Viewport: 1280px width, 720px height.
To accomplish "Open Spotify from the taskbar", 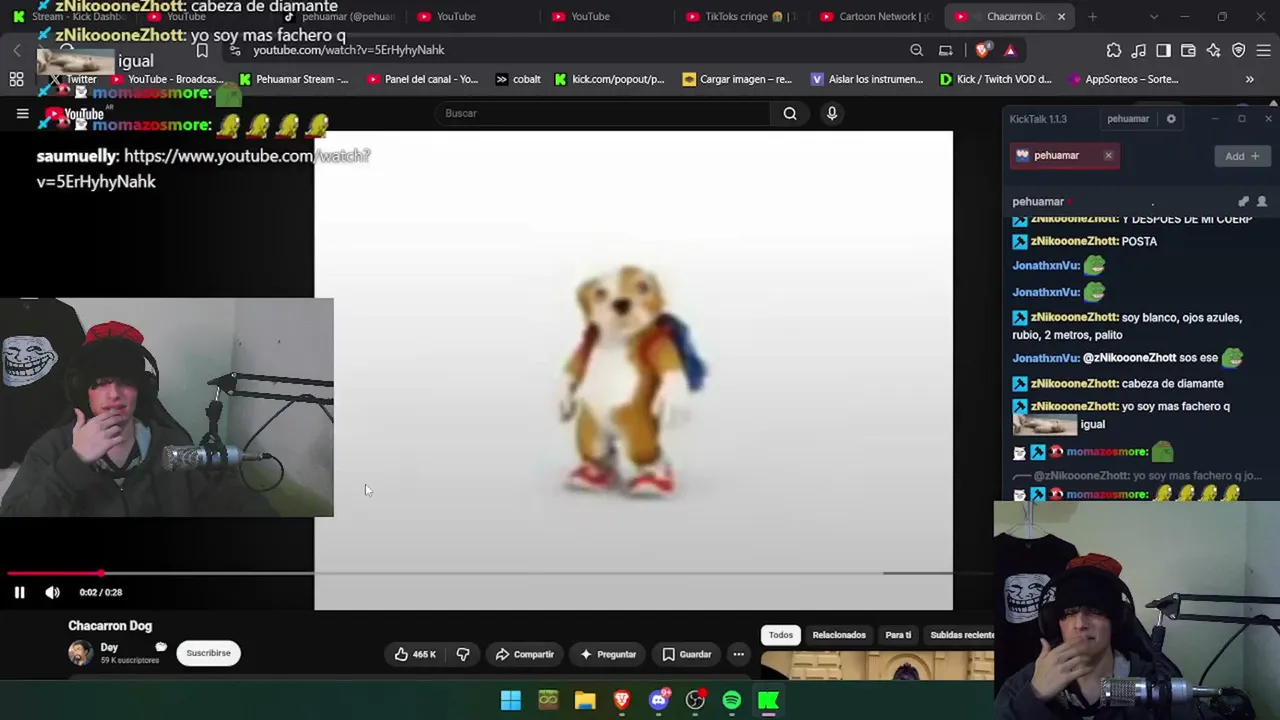I will 732,700.
